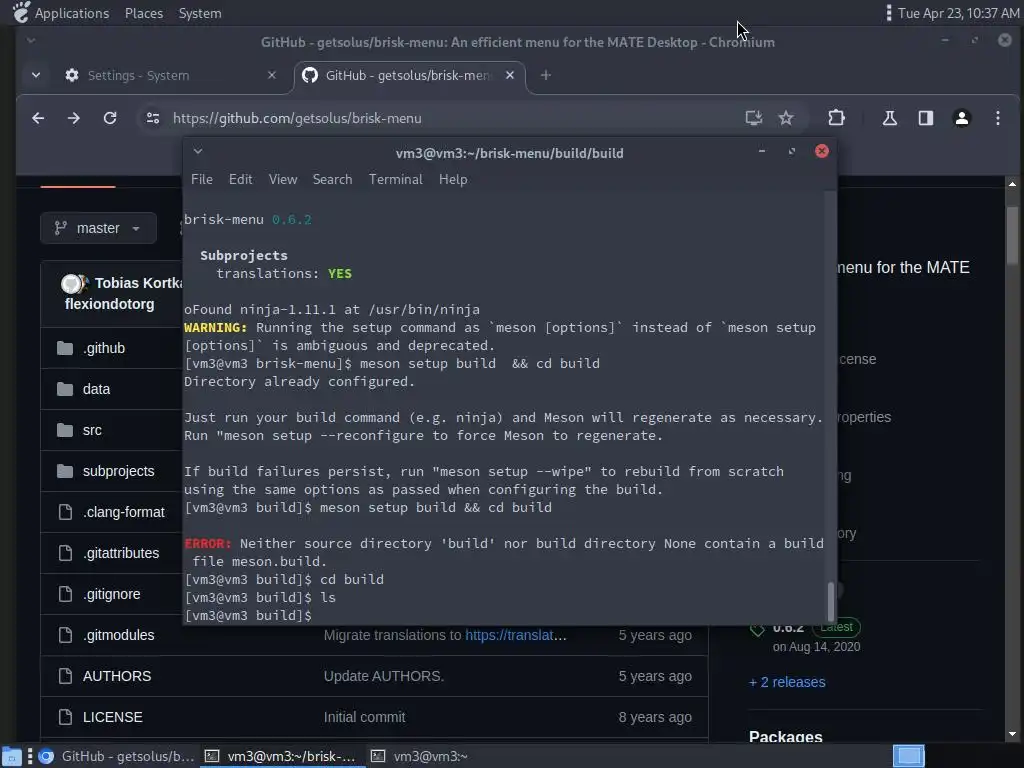Open the terminal Help menu
This screenshot has width=1024, height=768.
[x=453, y=179]
